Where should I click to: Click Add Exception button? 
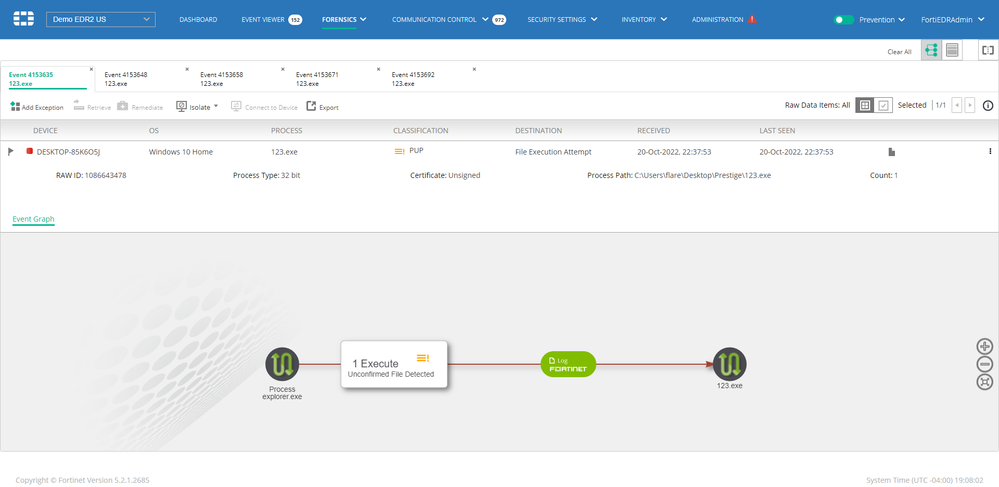click(37, 107)
